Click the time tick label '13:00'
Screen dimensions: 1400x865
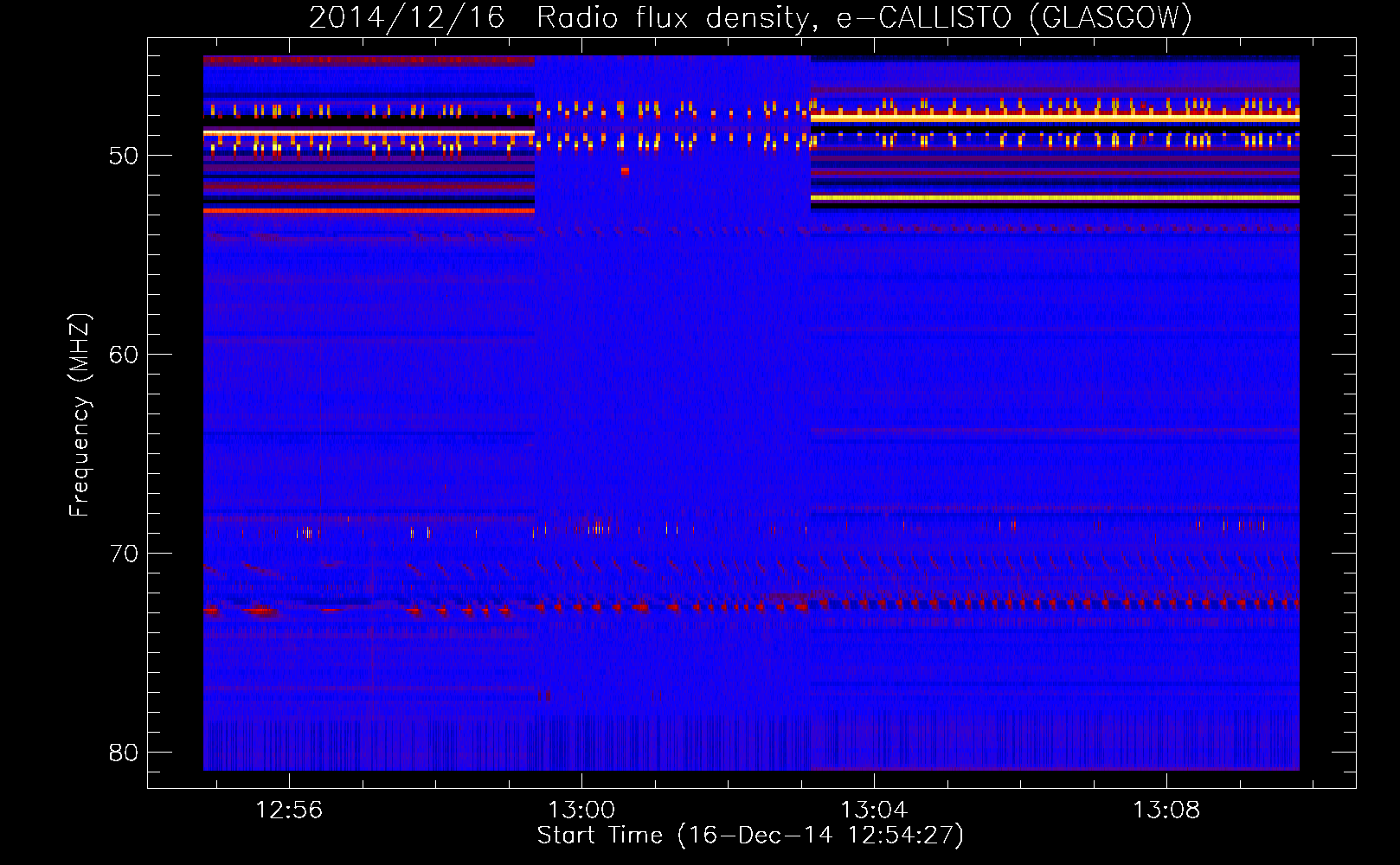coord(581,810)
